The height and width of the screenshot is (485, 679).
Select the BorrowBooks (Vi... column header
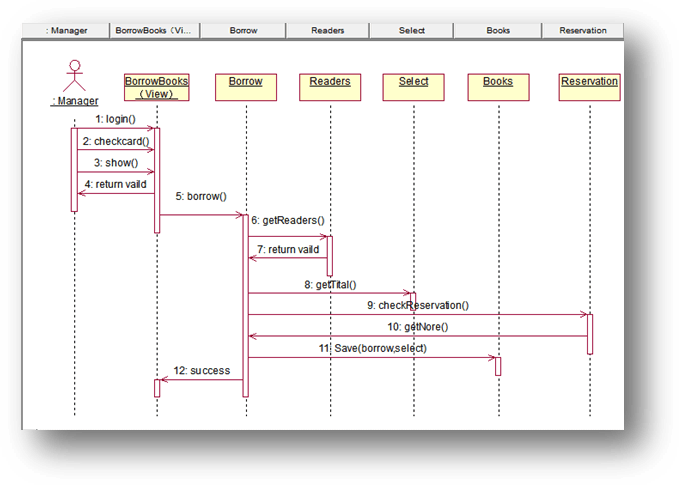(x=155, y=31)
